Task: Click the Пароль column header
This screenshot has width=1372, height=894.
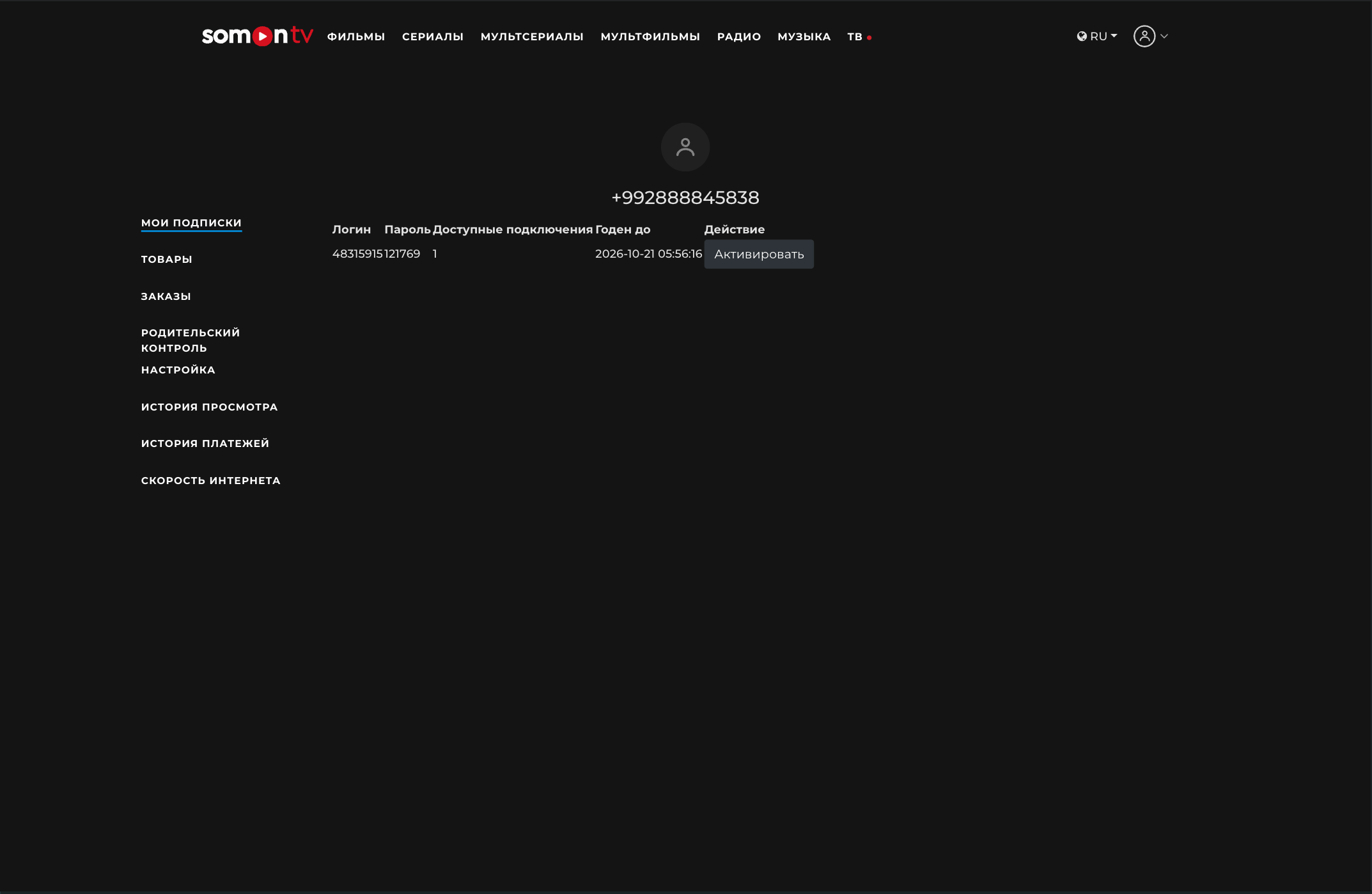Action: point(408,230)
